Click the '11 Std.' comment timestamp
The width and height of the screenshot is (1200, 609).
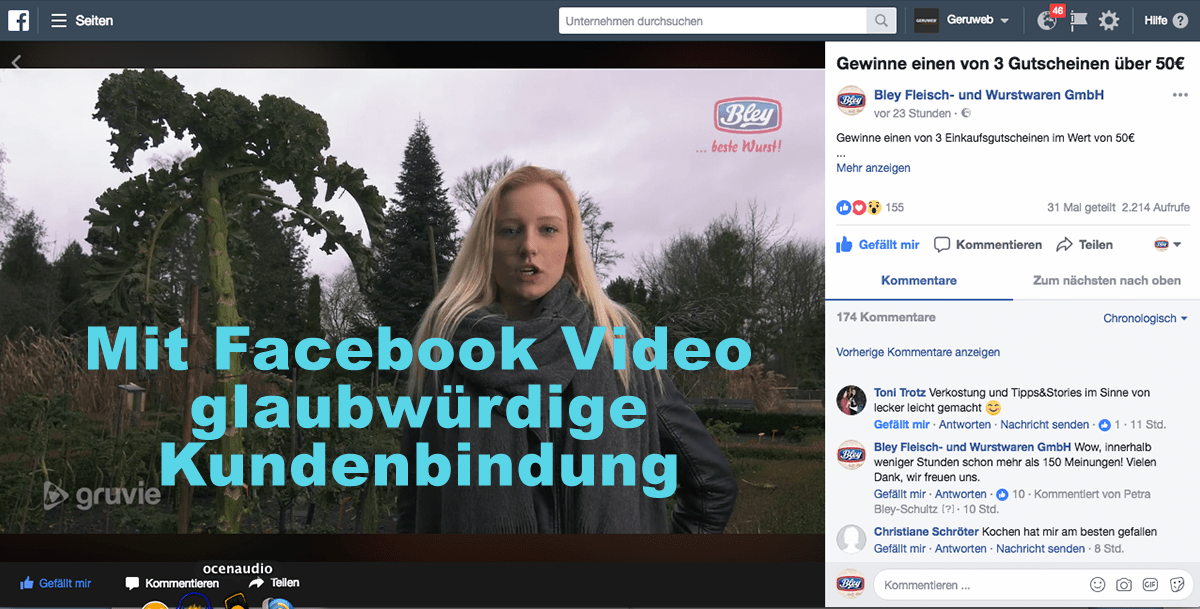point(1146,424)
